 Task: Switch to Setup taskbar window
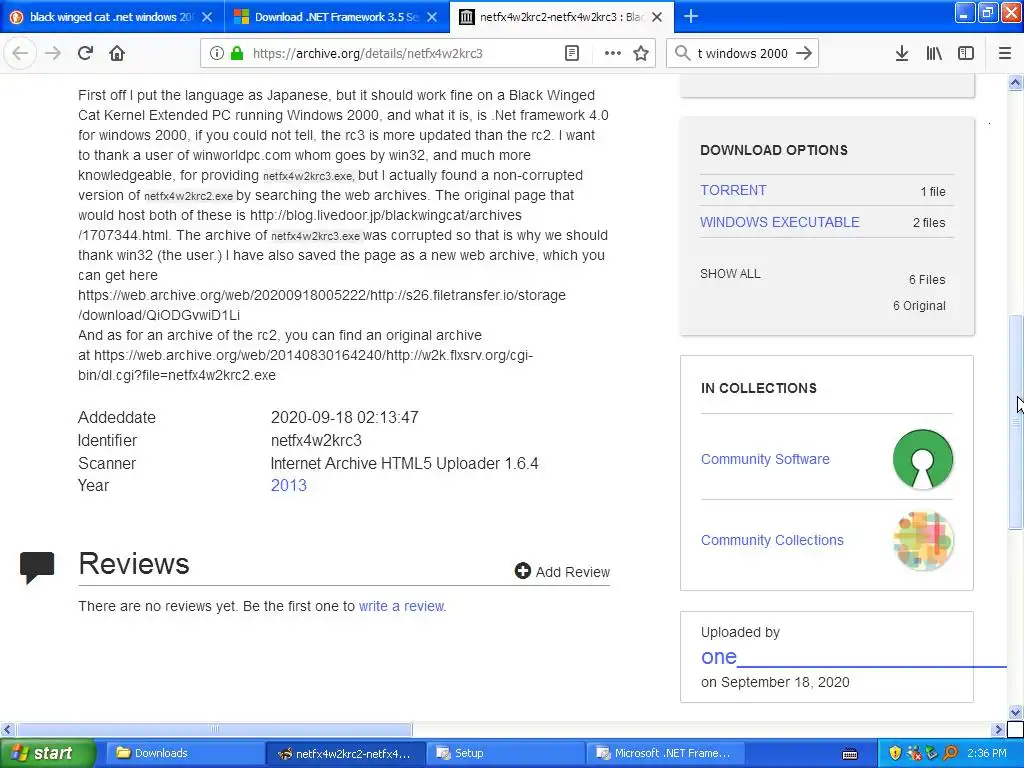pos(505,753)
